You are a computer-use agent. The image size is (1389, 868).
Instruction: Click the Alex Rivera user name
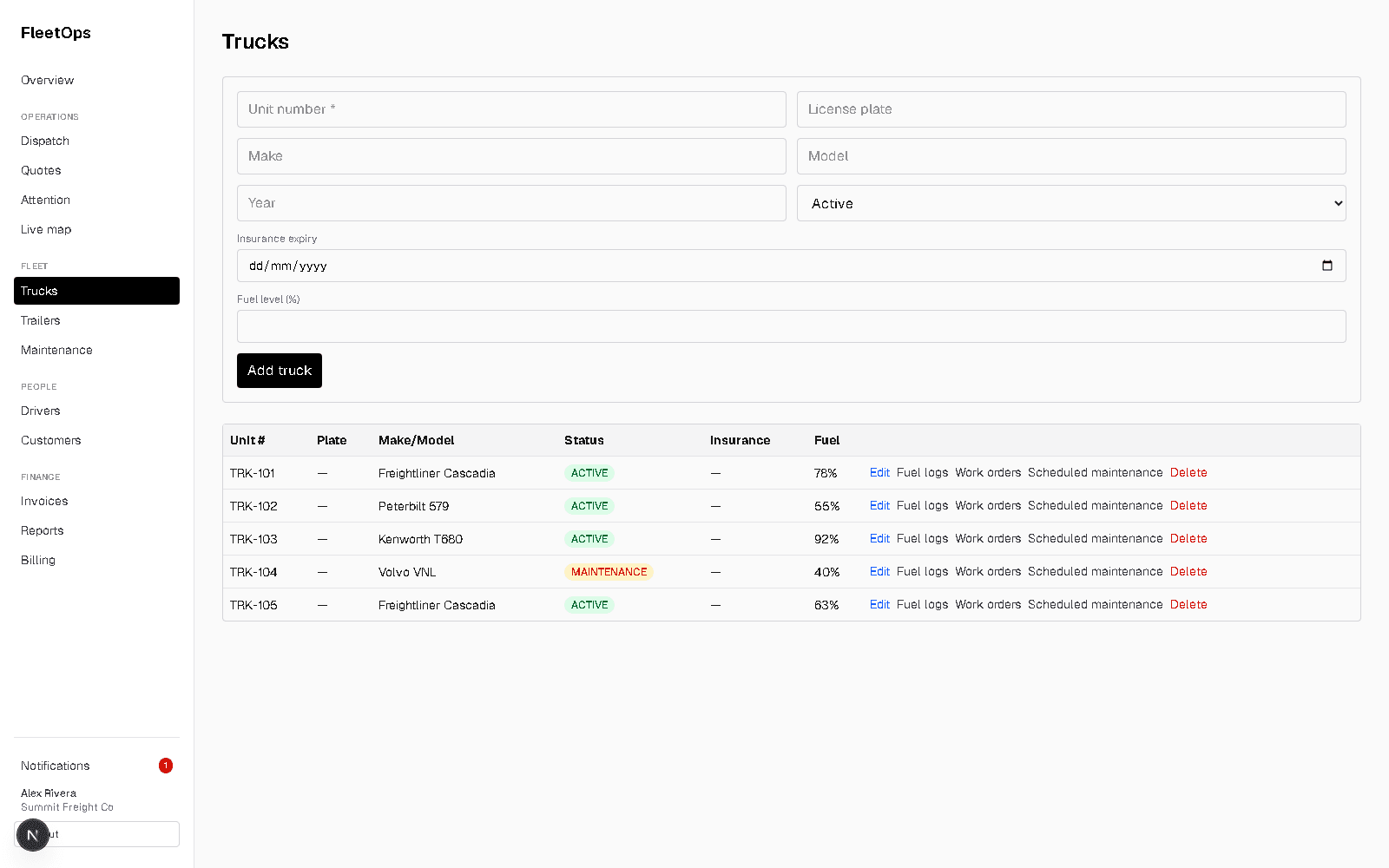tap(49, 793)
